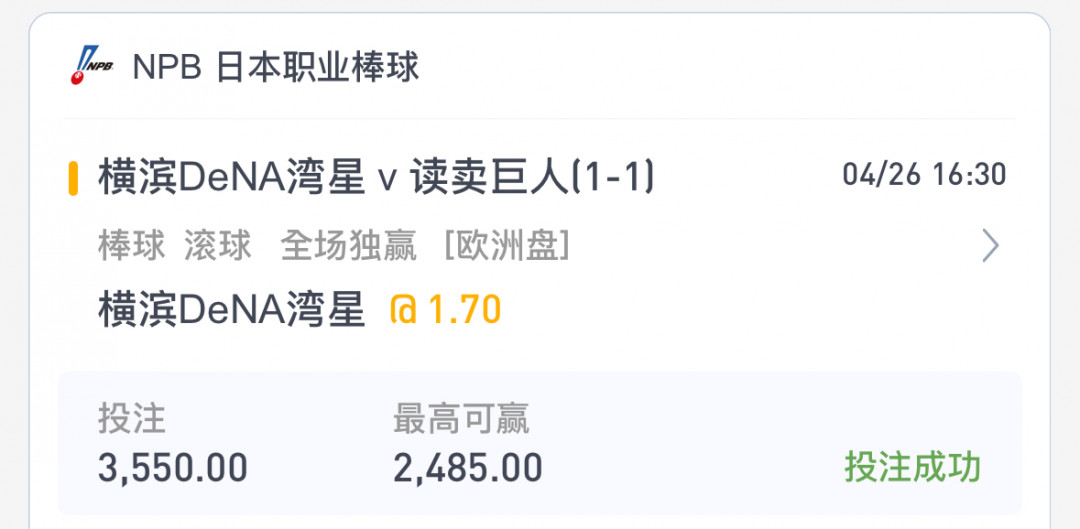This screenshot has width=1080, height=529.
Task: Expand bet details with the right chevron
Action: tap(990, 246)
